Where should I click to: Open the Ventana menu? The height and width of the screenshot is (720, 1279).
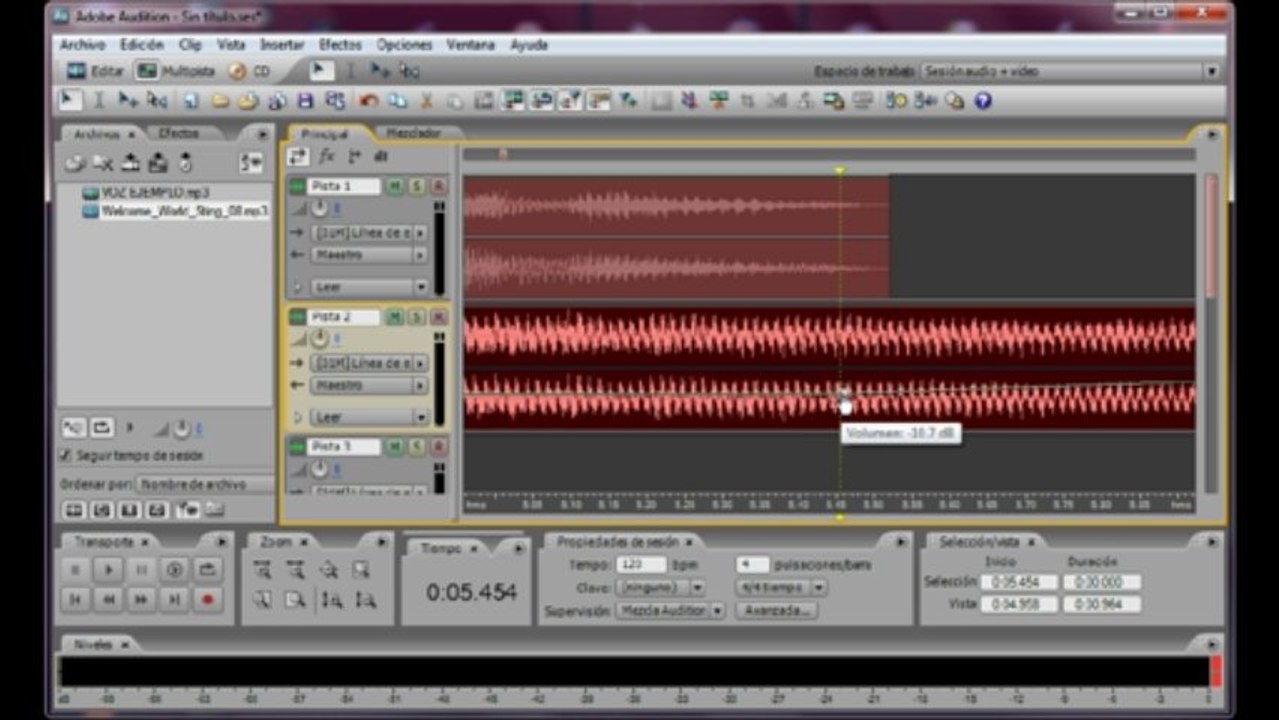coord(470,45)
